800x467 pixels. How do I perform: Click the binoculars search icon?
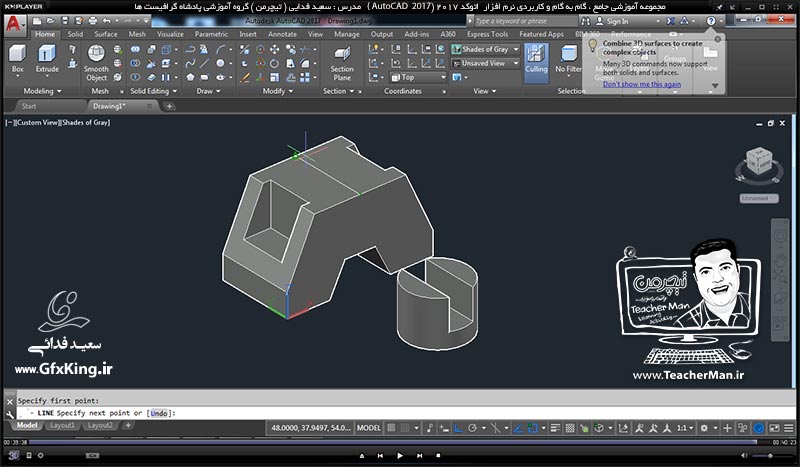[586, 21]
